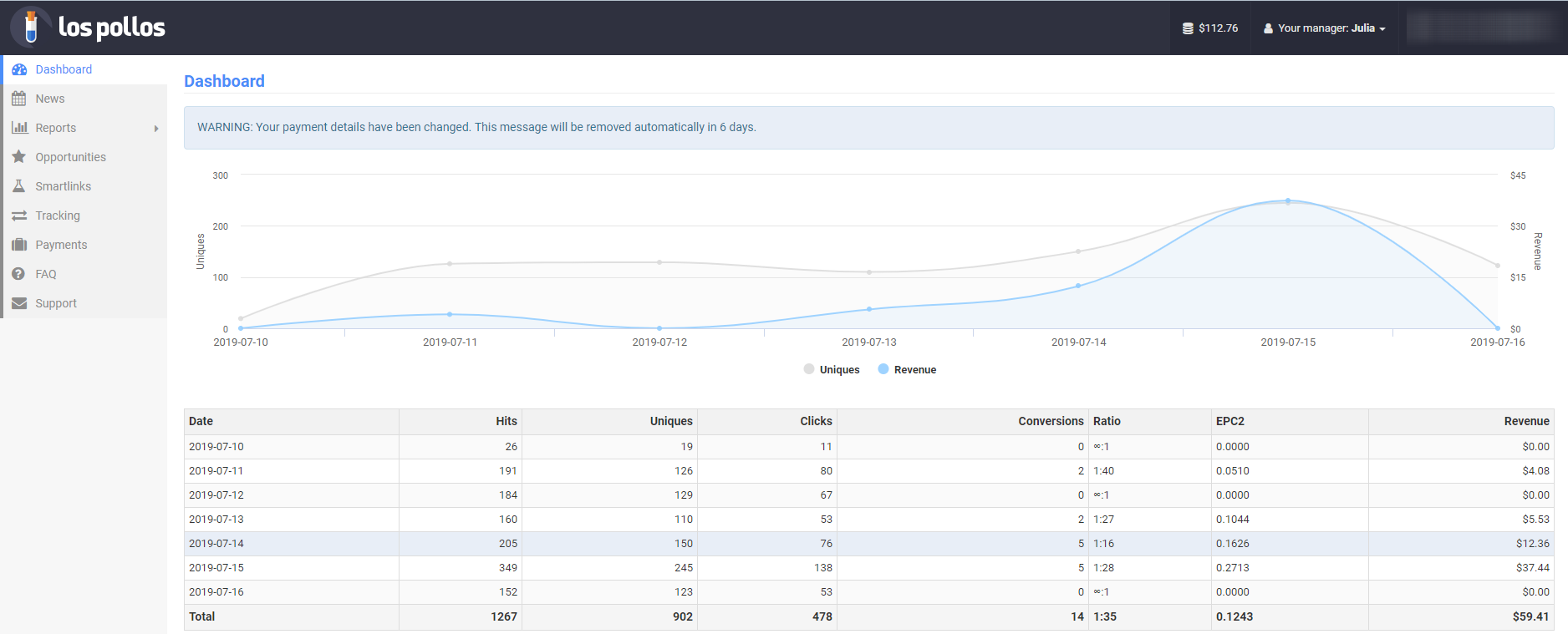The height and width of the screenshot is (634, 1568).
Task: Toggle the Revenue series in chart legend
Action: (x=908, y=369)
